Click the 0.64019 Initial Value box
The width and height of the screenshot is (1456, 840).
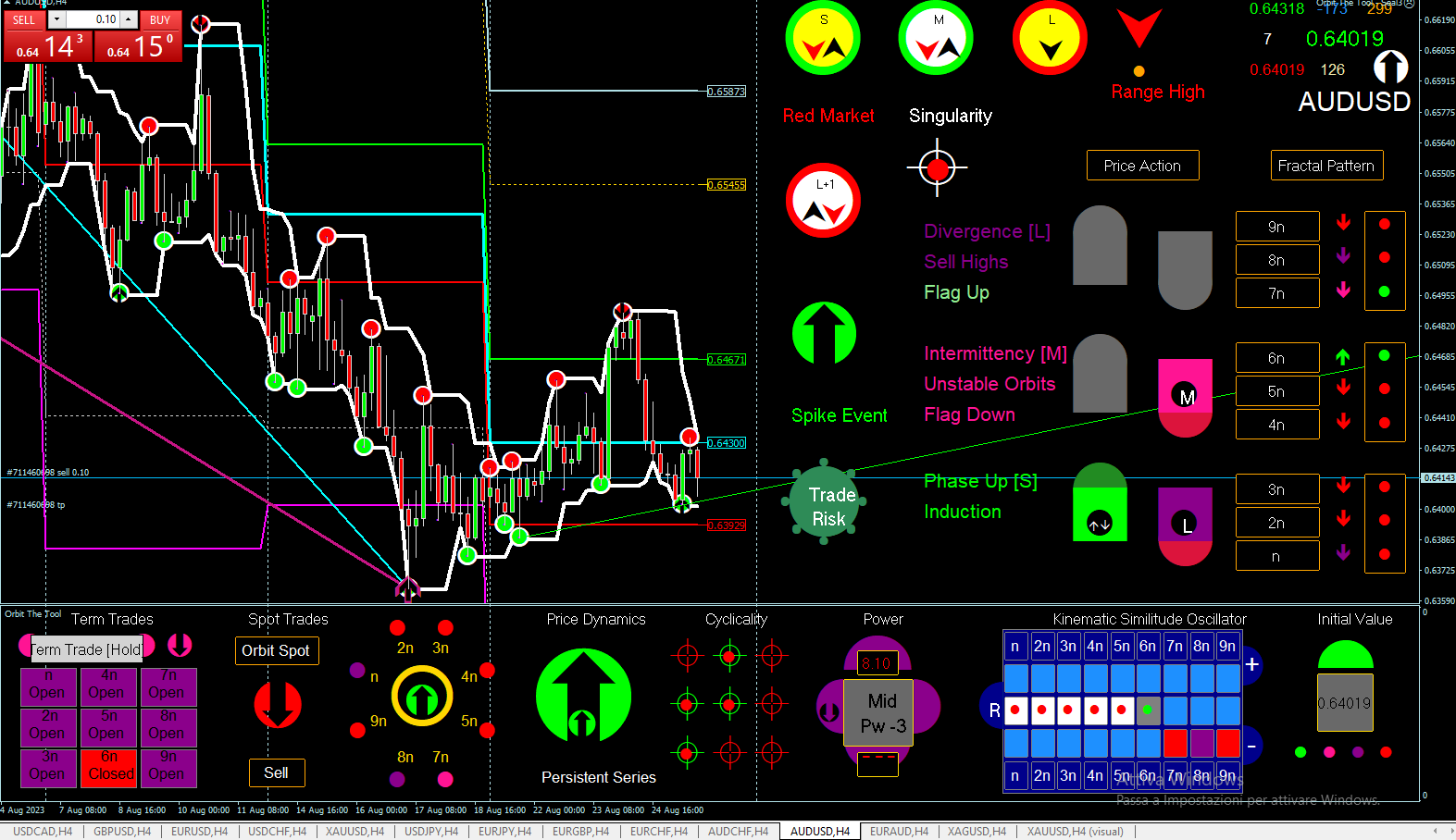click(x=1345, y=703)
